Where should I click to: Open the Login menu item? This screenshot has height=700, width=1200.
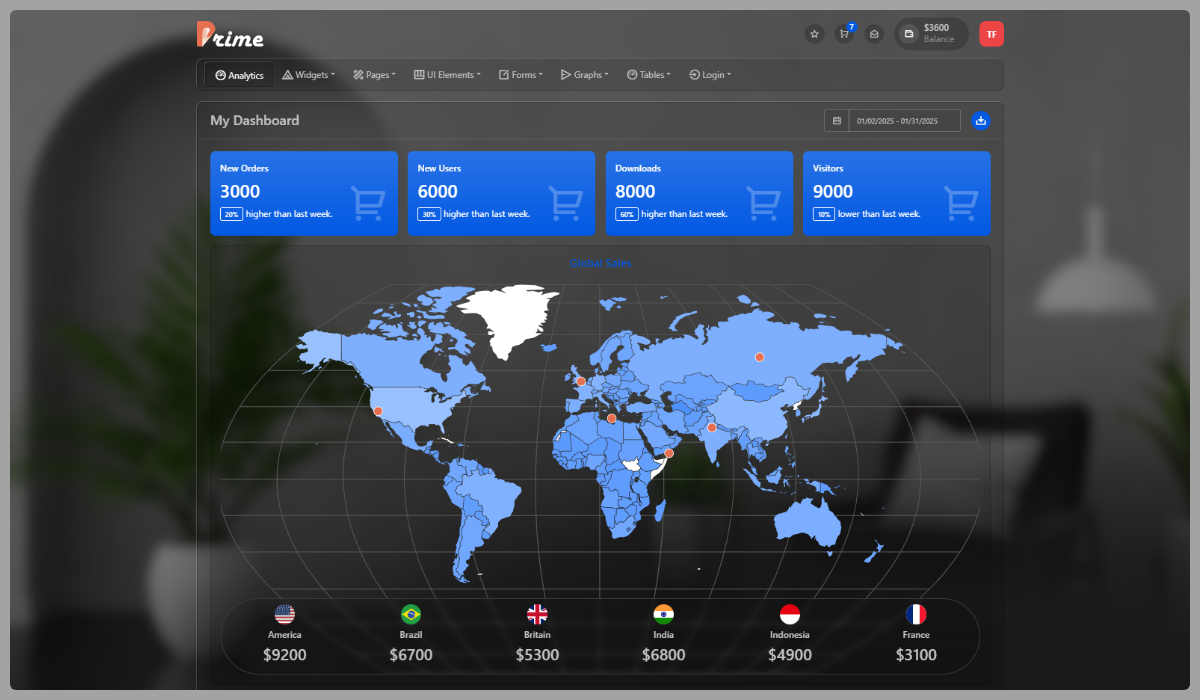pyautogui.click(x=709, y=74)
